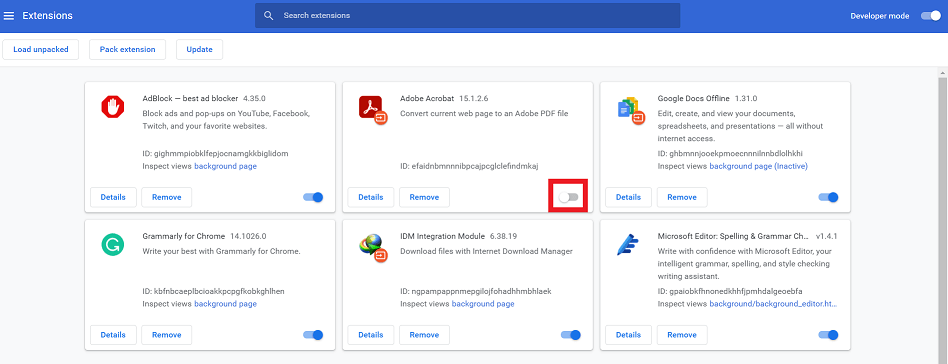Click the Pack extension button

(x=128, y=50)
